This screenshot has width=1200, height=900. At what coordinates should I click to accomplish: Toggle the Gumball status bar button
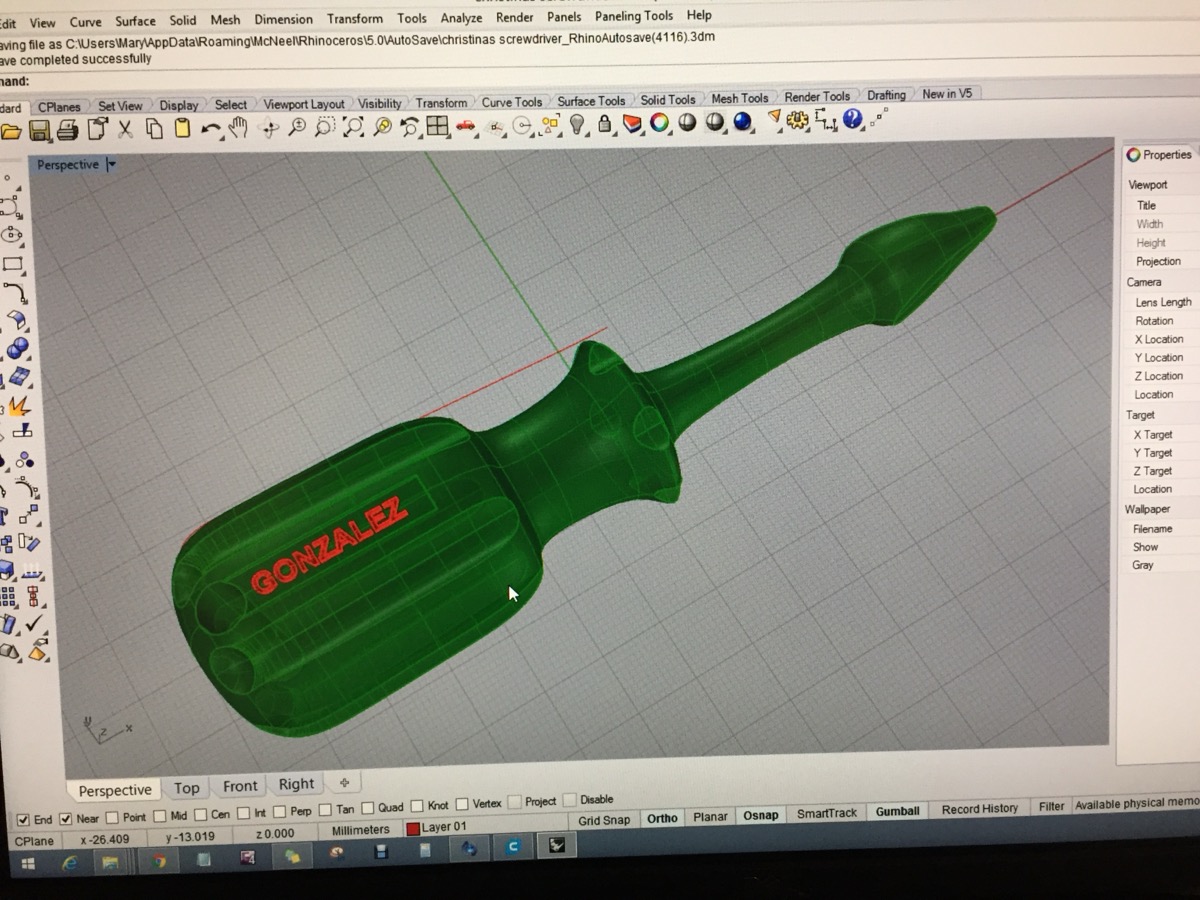(897, 811)
